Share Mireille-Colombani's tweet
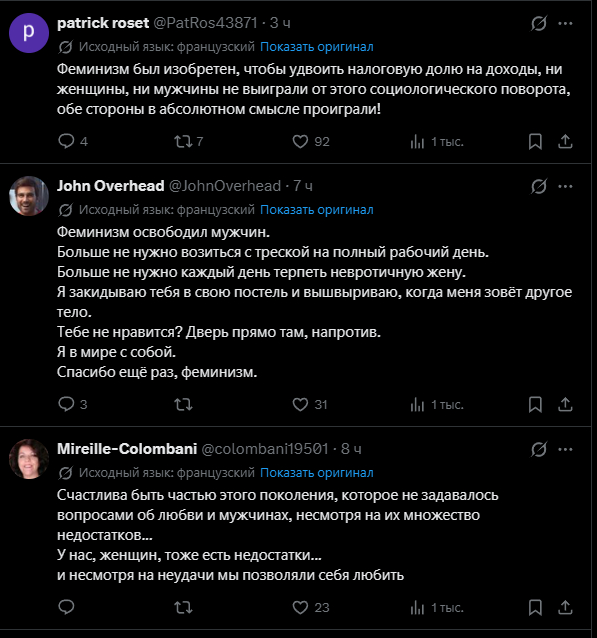Viewport: 597px width, 638px height. click(x=565, y=607)
